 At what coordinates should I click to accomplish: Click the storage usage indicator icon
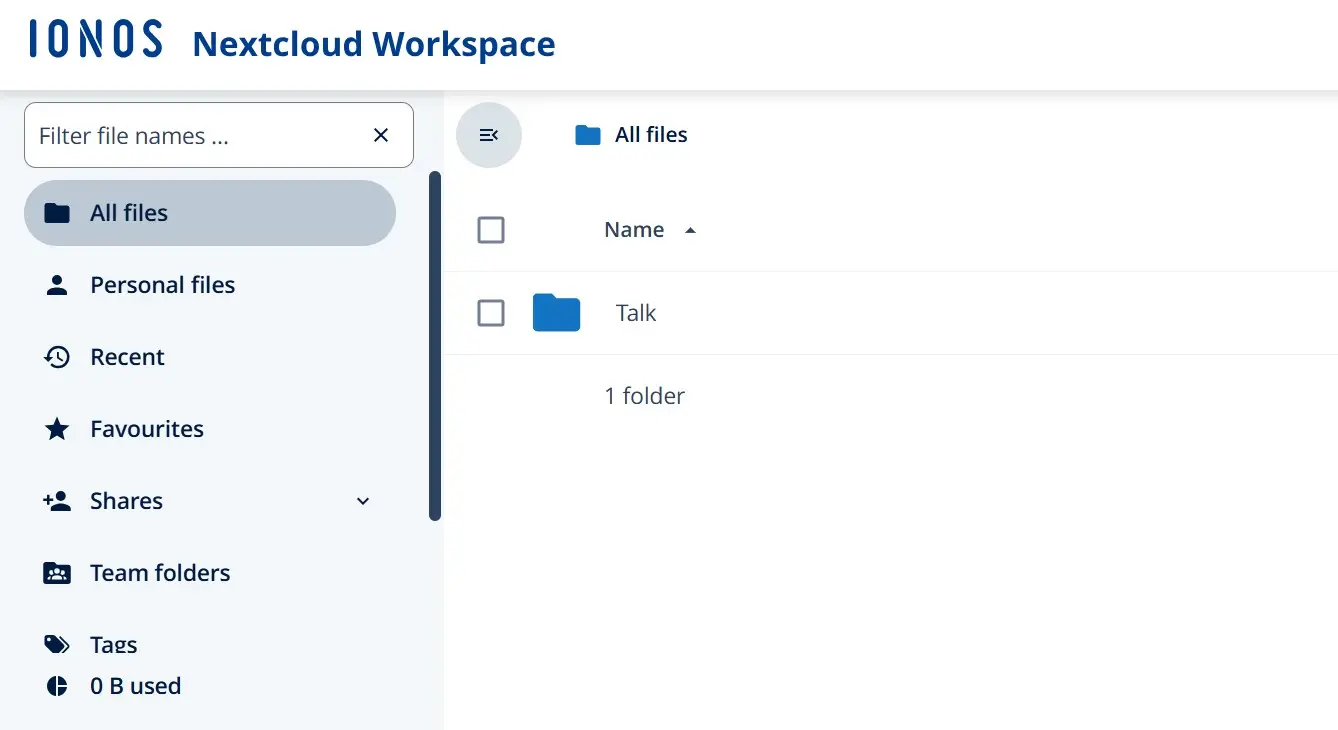[x=57, y=685]
